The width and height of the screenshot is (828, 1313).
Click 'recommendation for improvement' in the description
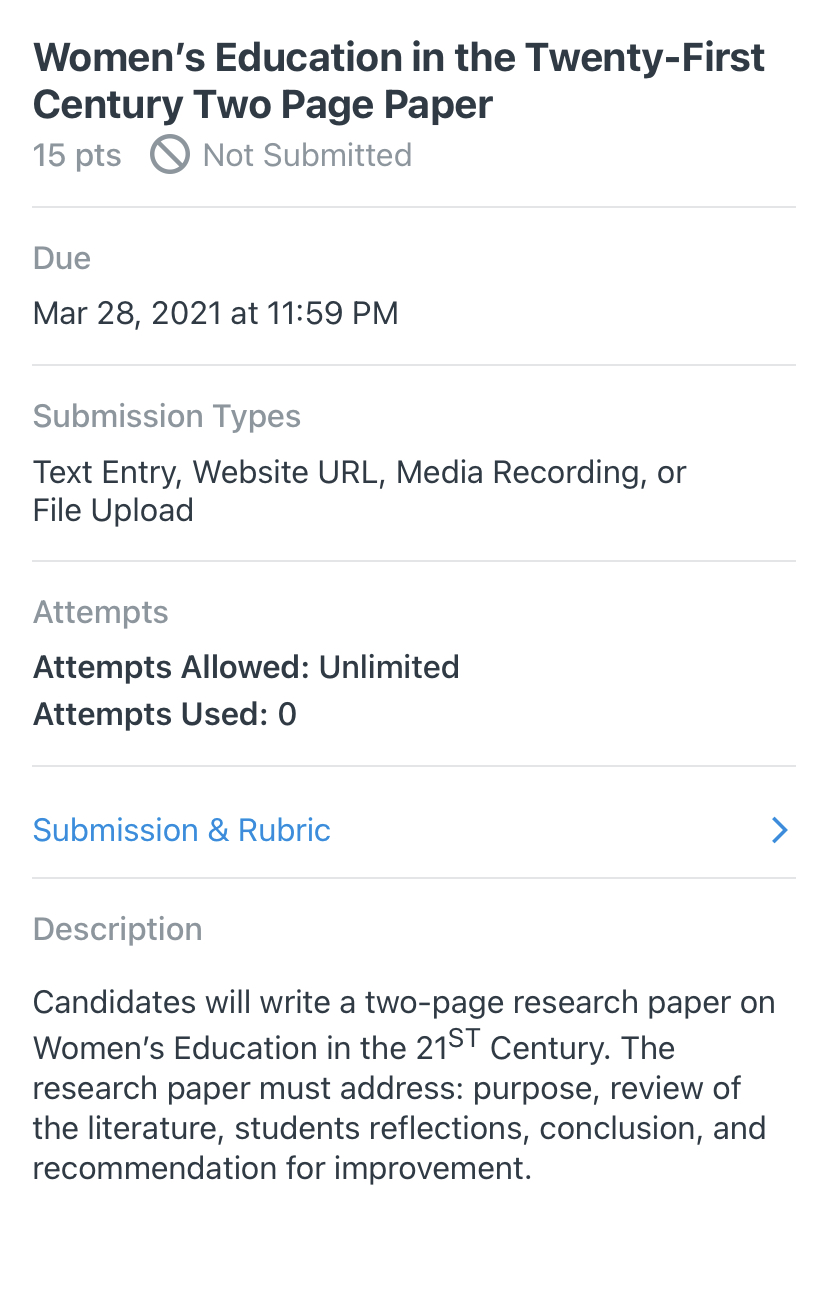pyautogui.click(x=280, y=1167)
